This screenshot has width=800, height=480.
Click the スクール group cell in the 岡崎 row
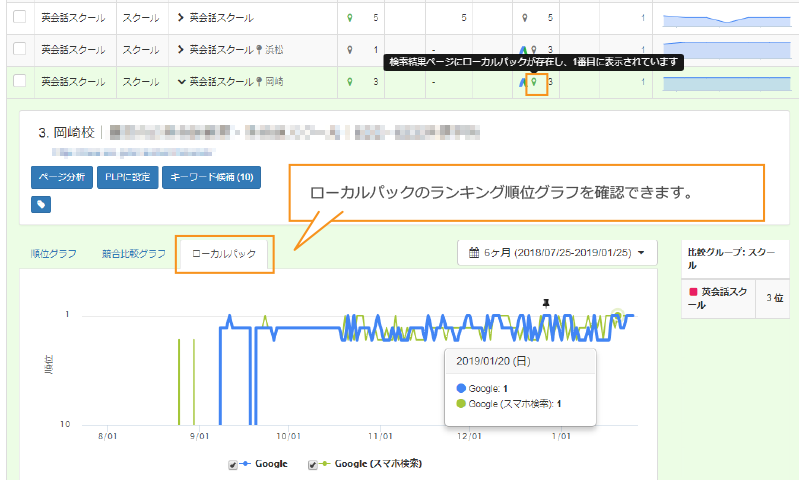[x=141, y=82]
